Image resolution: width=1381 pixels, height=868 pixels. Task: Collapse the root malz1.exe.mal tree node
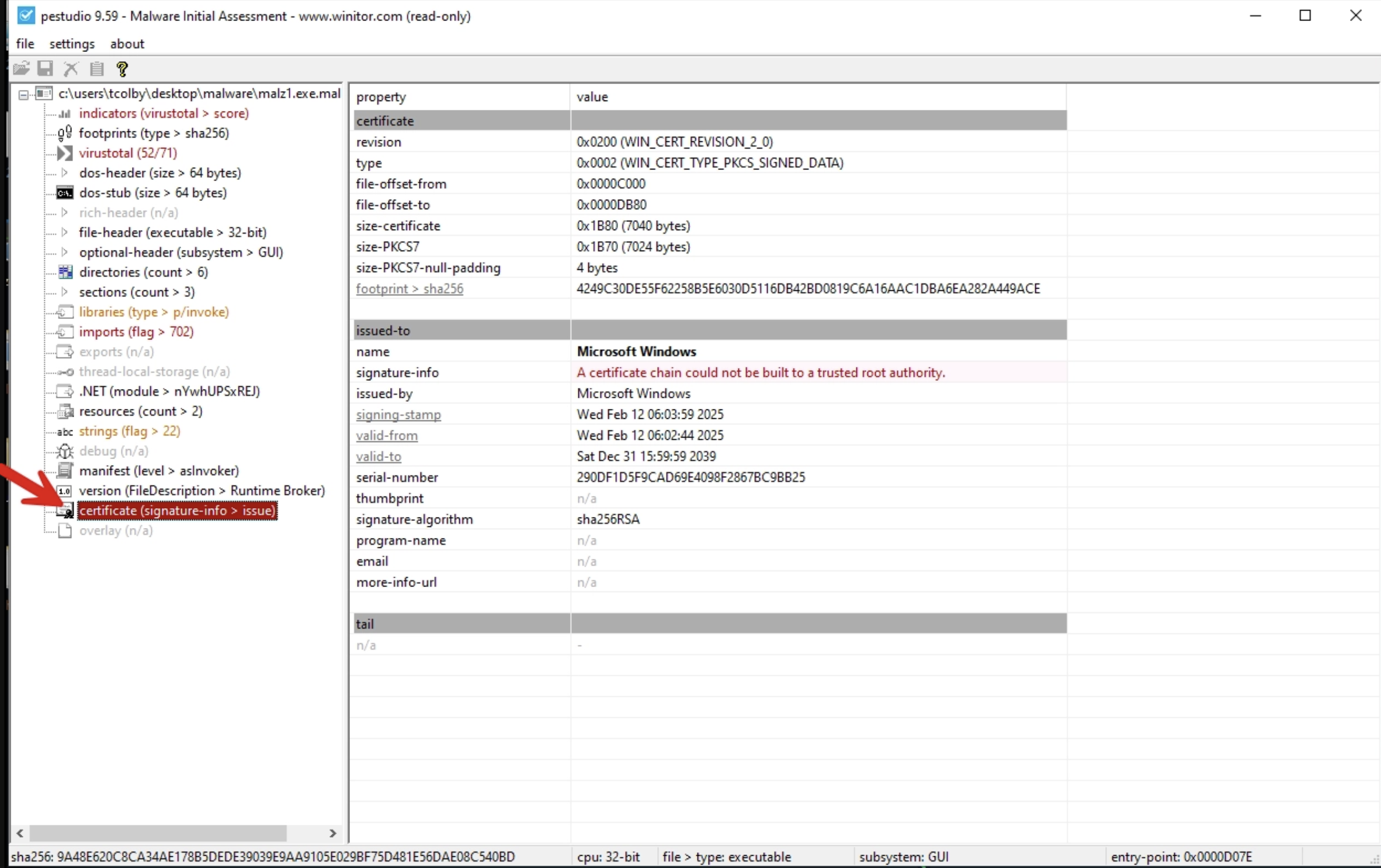23,94
